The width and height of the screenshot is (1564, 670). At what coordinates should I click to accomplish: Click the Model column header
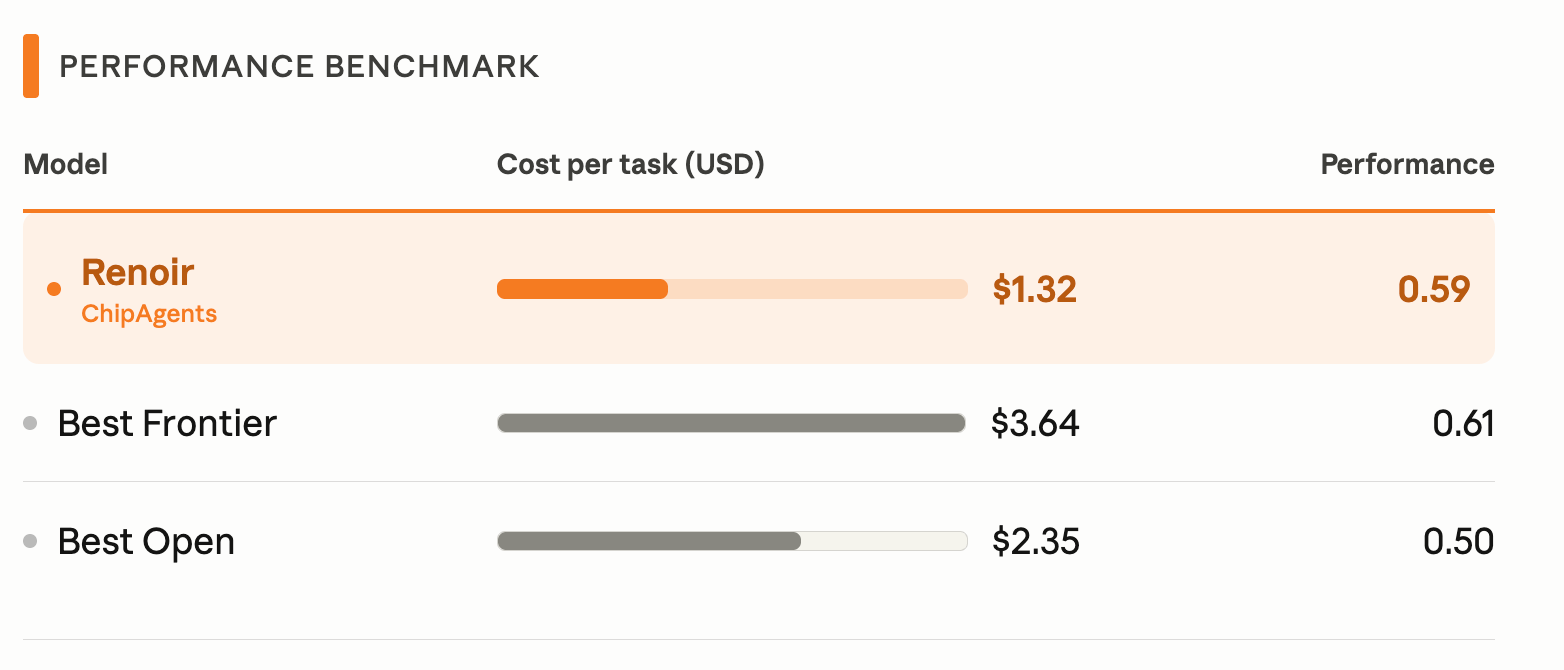point(66,164)
